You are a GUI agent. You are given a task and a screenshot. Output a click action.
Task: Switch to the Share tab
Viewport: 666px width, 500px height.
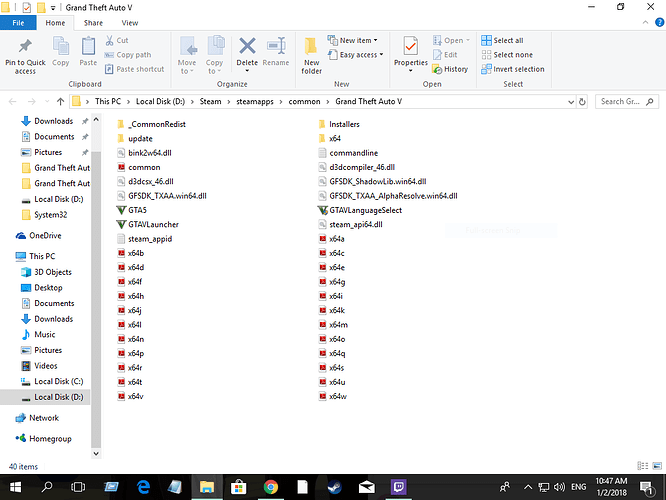coord(93,23)
